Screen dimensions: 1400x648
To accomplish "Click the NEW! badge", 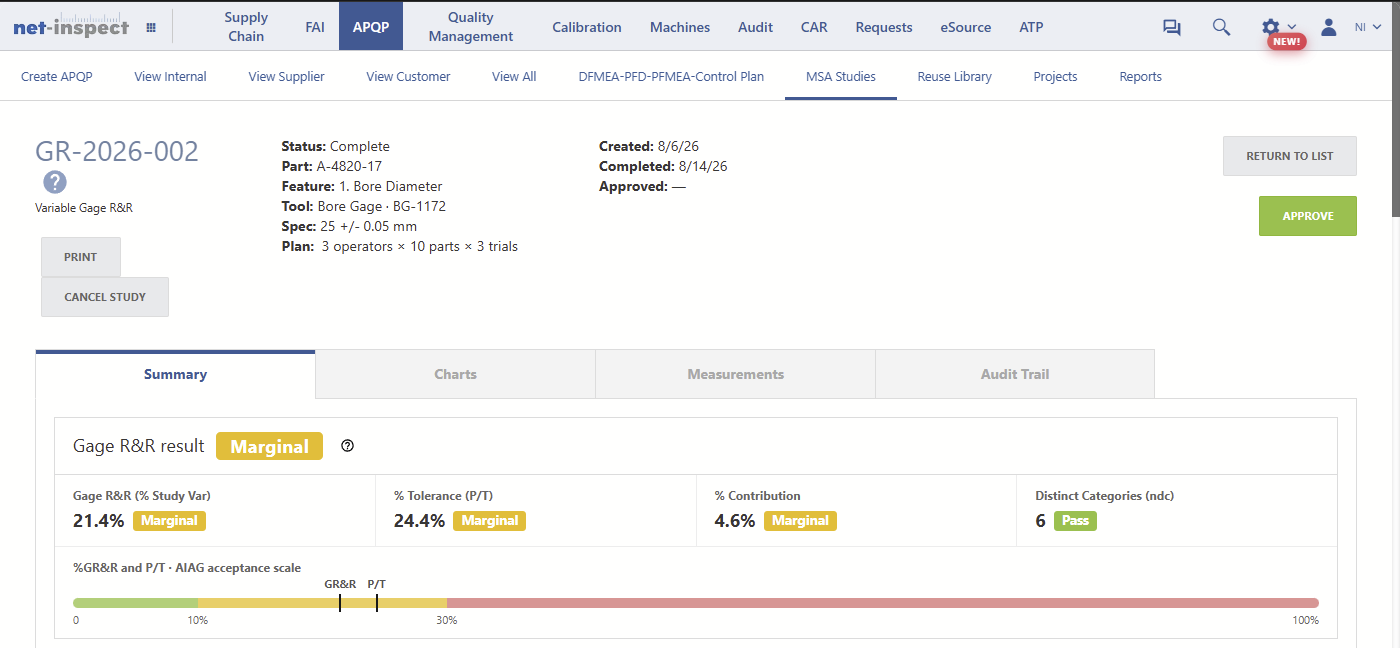I will pos(1286,42).
